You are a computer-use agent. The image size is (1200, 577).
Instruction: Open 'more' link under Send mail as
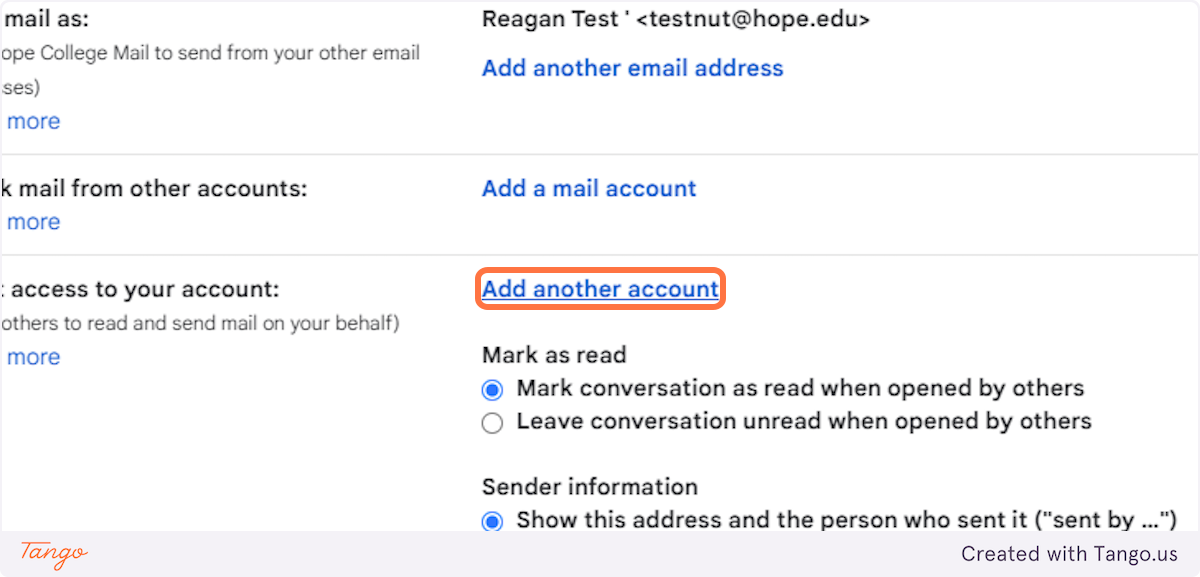33,121
